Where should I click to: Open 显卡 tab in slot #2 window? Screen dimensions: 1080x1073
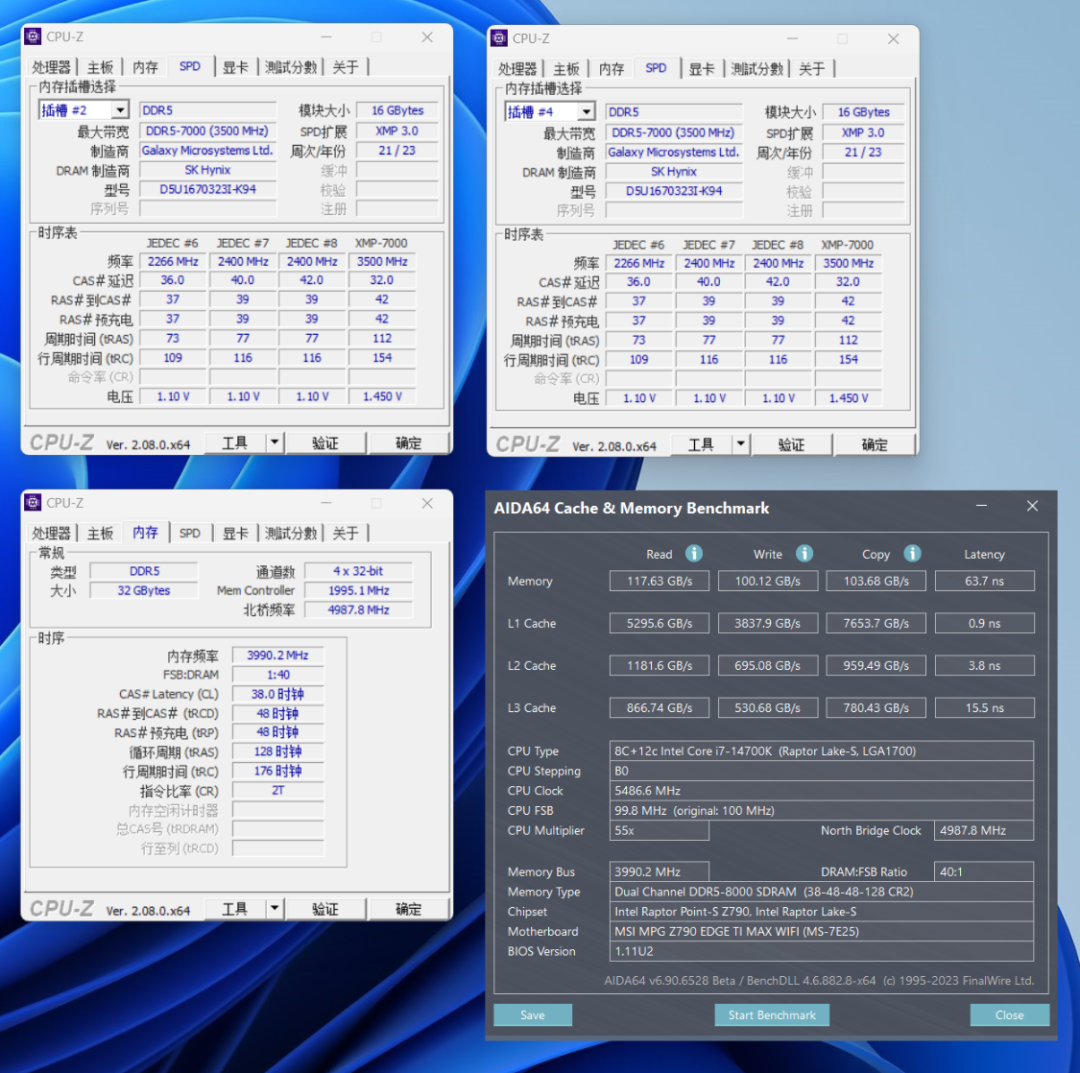point(235,67)
